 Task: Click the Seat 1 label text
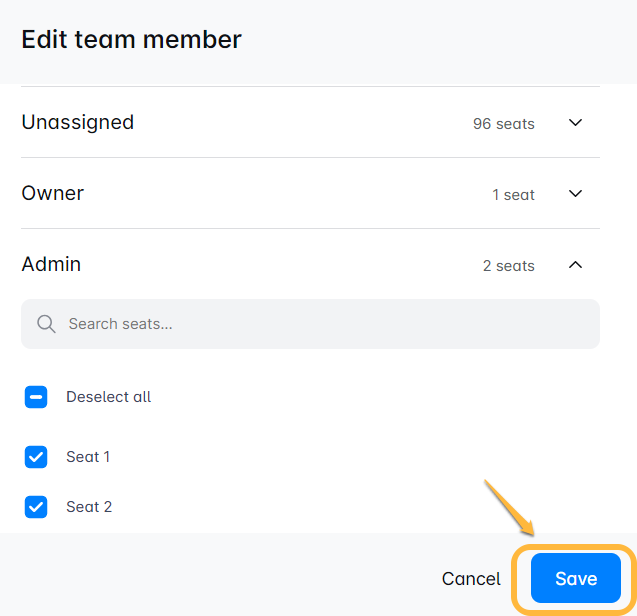tap(88, 457)
